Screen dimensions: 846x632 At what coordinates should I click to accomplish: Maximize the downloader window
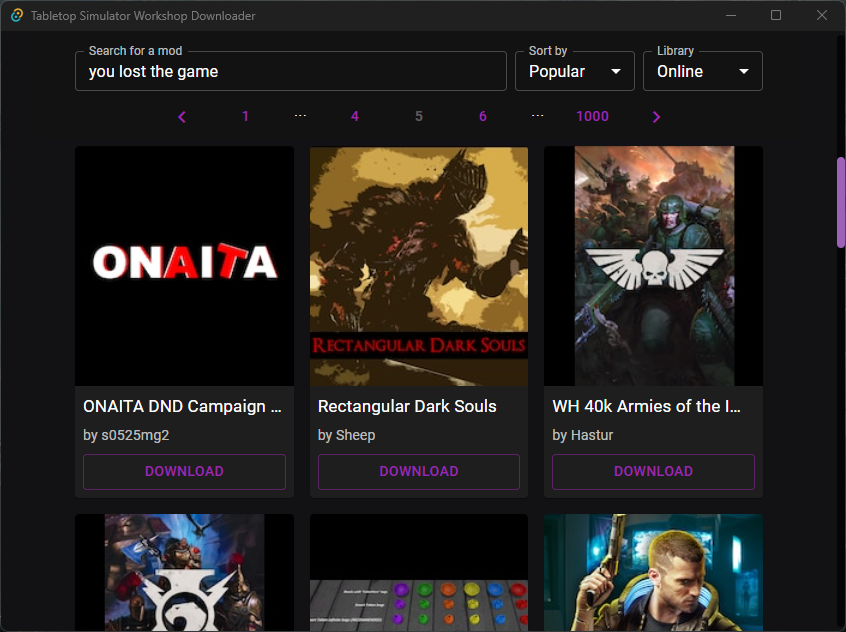point(776,15)
